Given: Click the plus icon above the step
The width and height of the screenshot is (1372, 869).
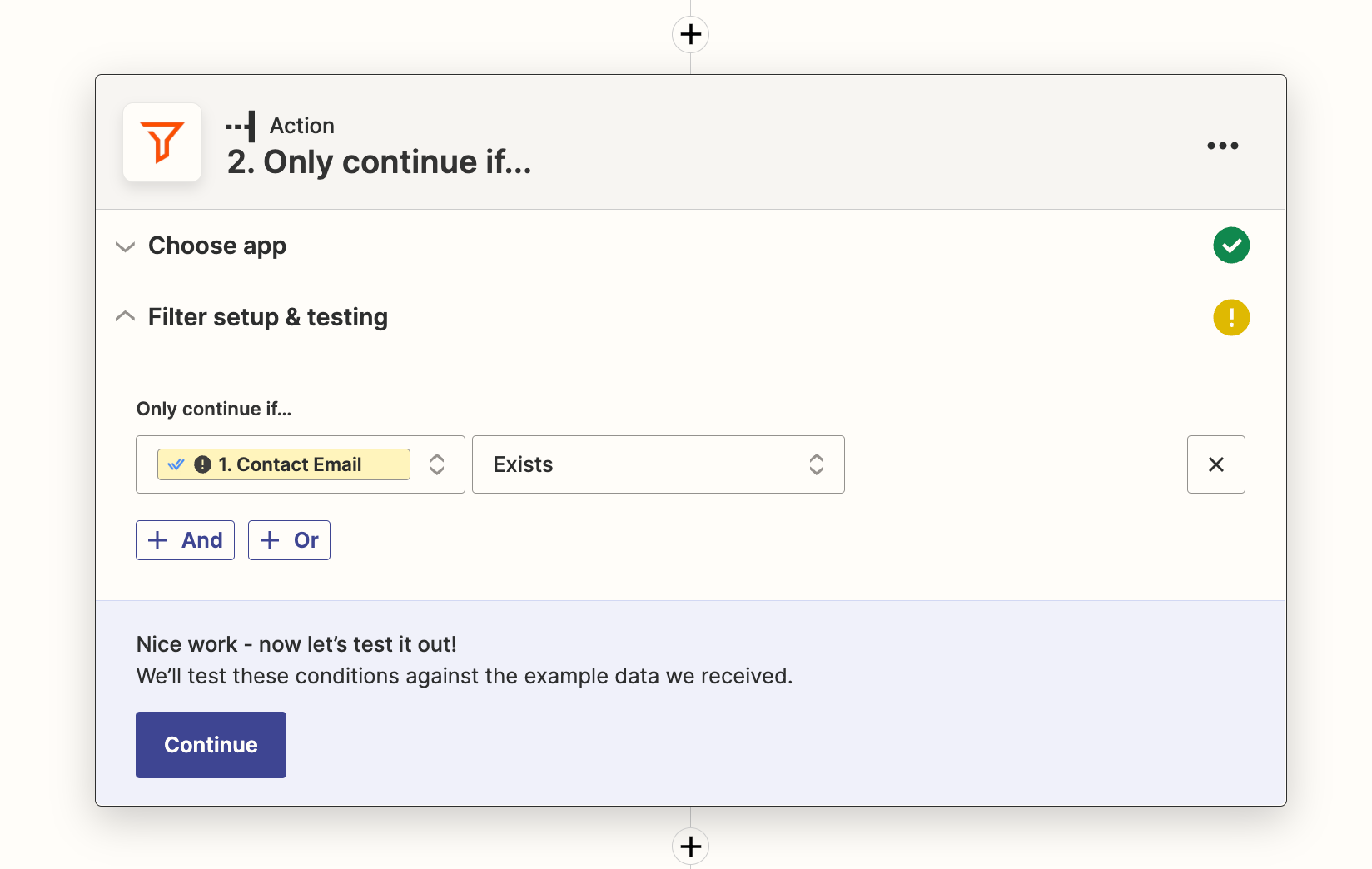Looking at the screenshot, I should coord(689,34).
